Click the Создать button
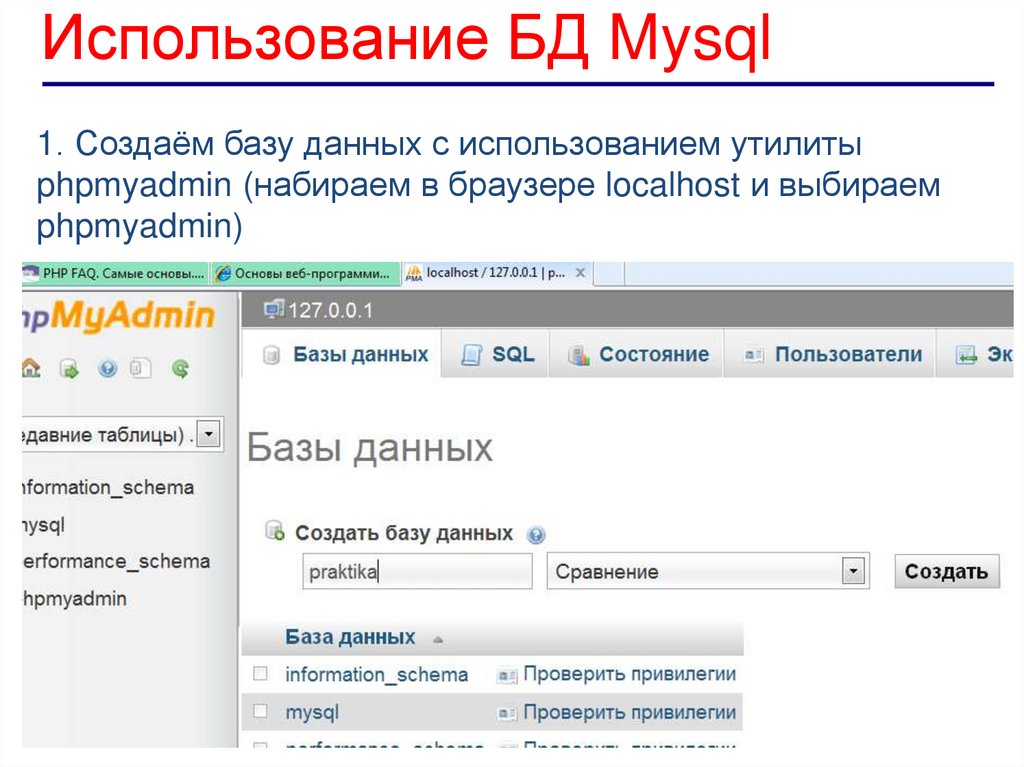 click(x=946, y=572)
